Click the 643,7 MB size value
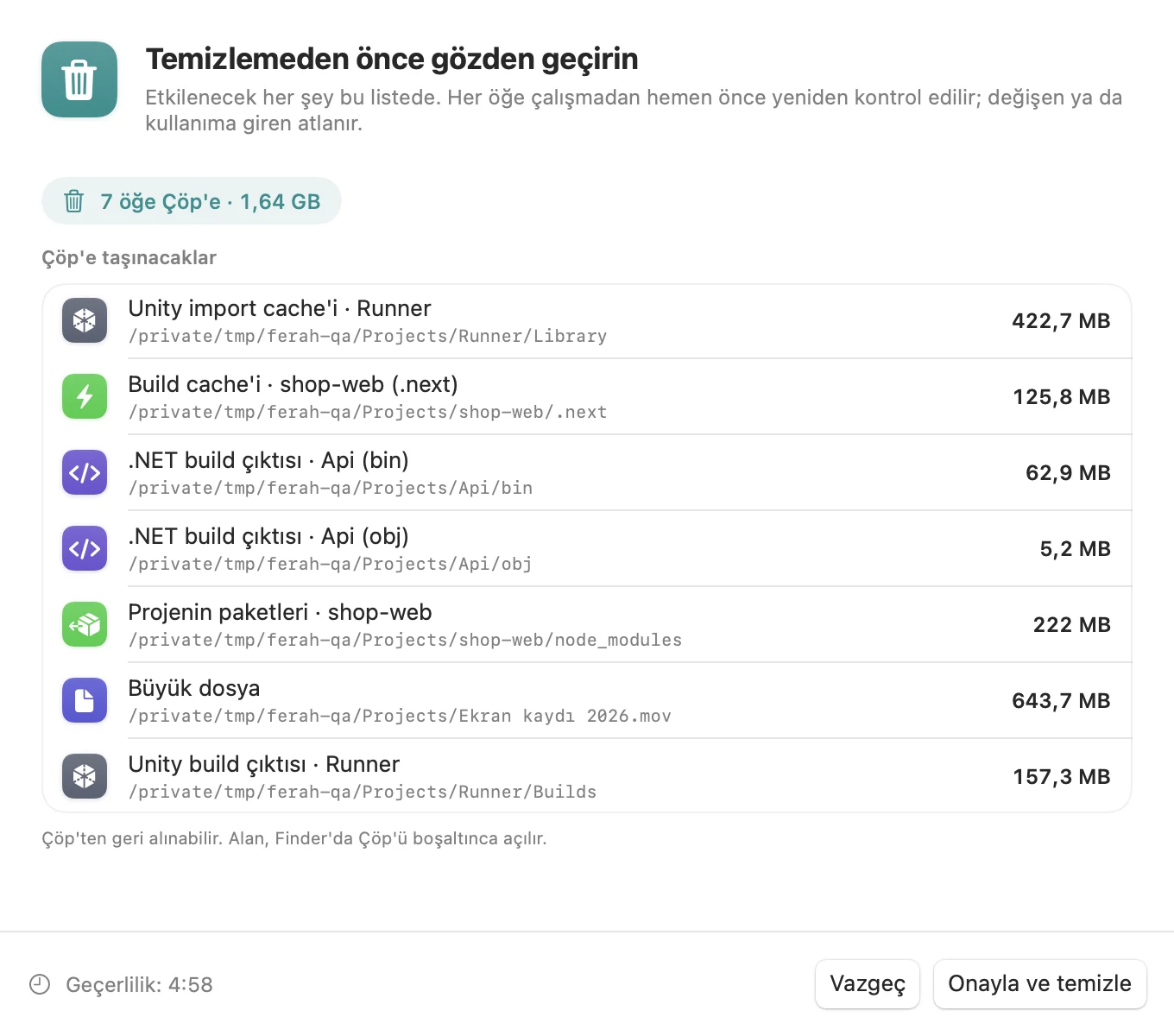This screenshot has height=1036, width=1174. pos(1061,701)
